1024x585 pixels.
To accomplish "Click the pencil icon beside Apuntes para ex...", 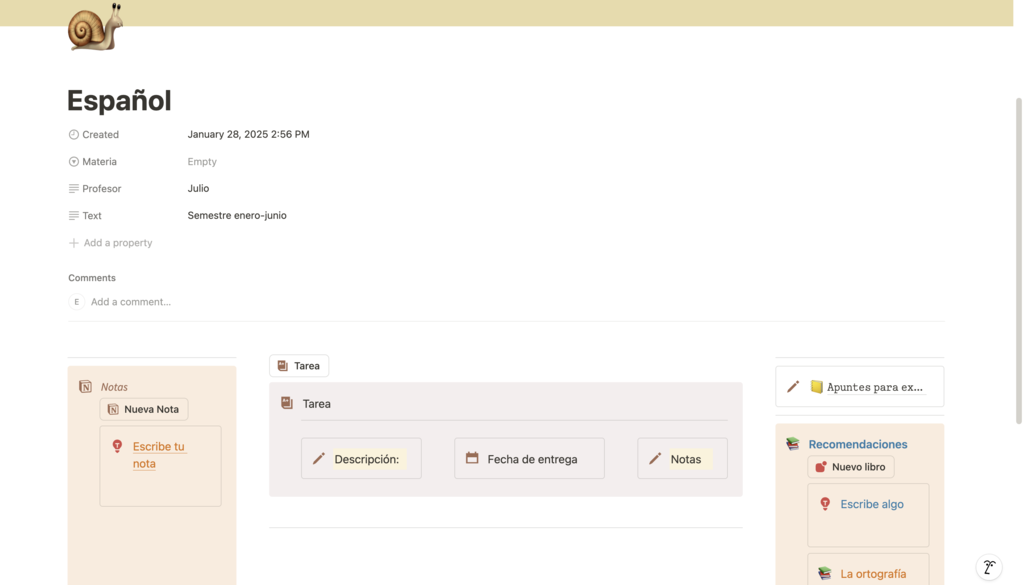I will [793, 387].
